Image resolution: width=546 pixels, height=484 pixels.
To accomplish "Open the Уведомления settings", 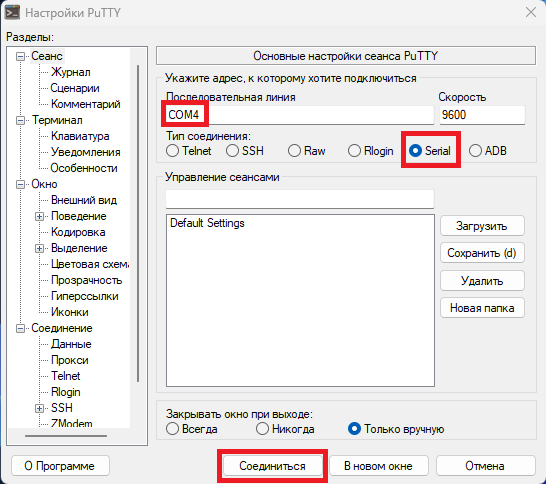I will tap(86, 152).
